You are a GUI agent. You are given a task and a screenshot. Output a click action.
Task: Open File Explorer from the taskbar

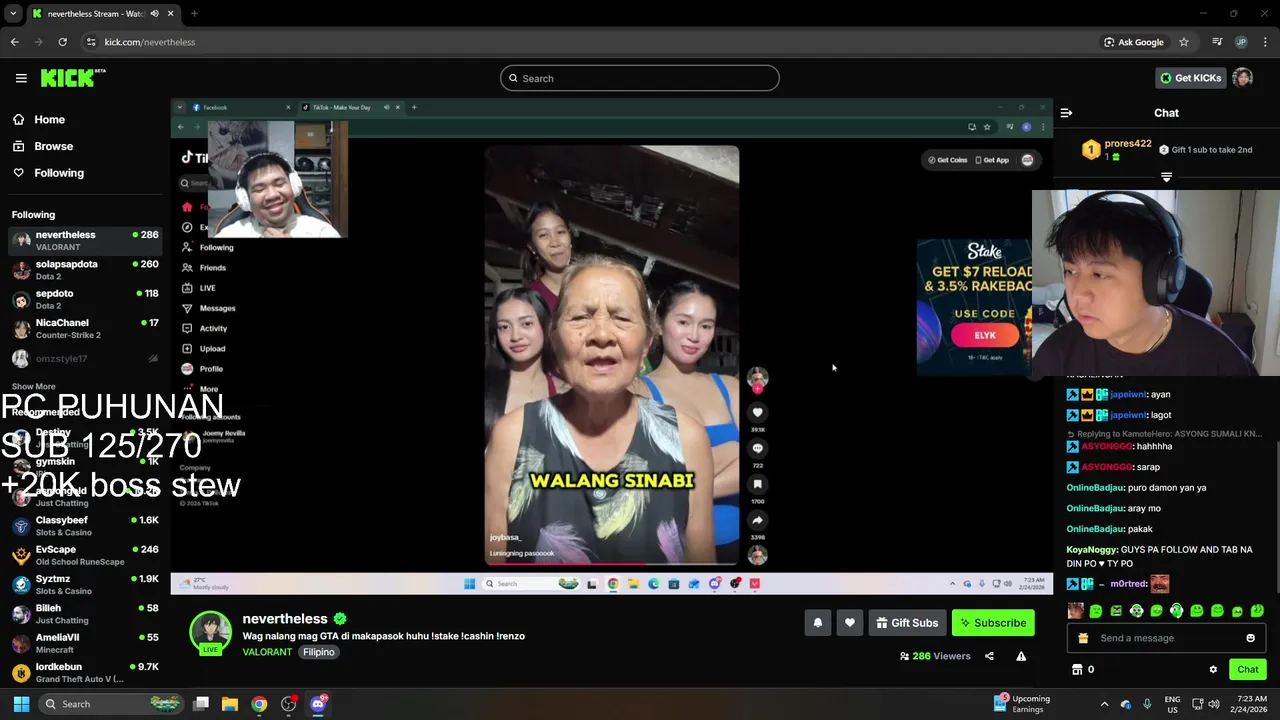point(229,704)
